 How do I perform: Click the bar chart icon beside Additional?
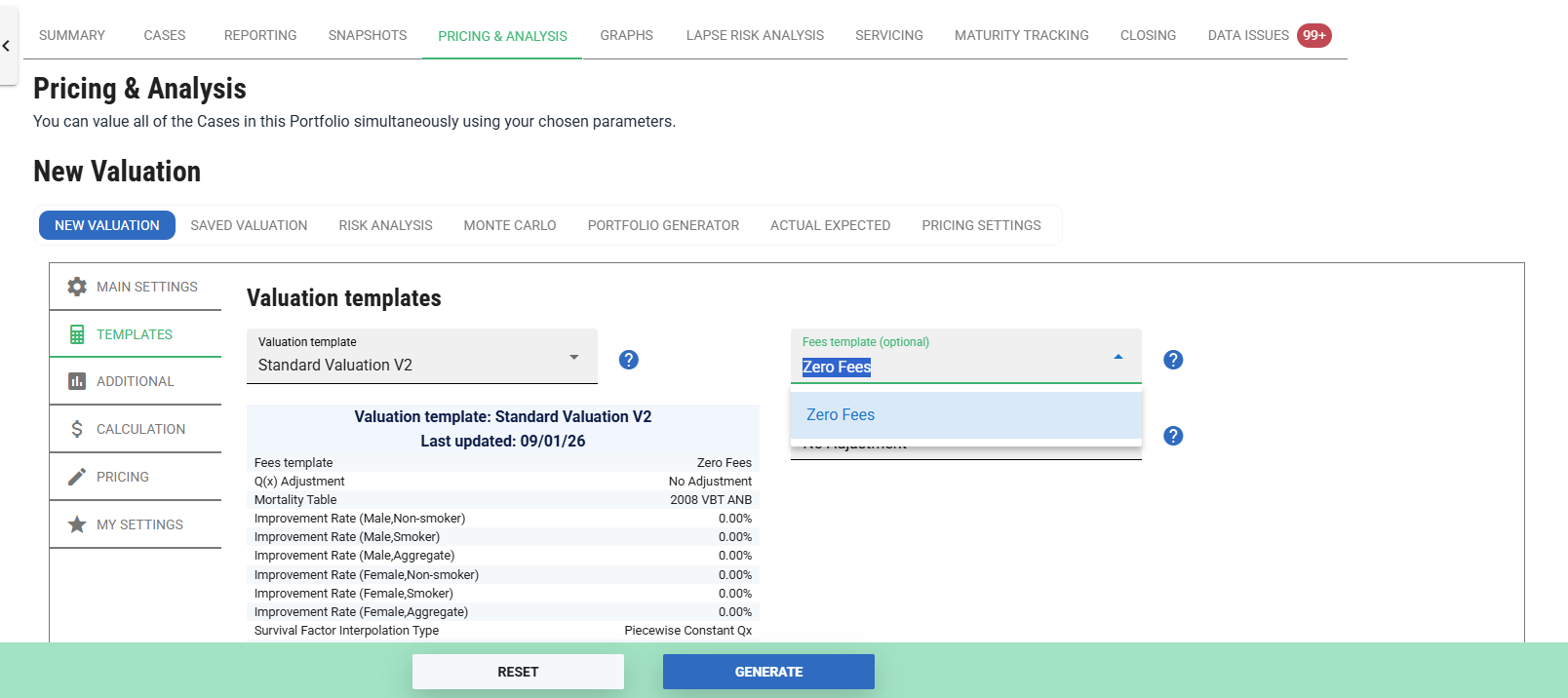[77, 381]
